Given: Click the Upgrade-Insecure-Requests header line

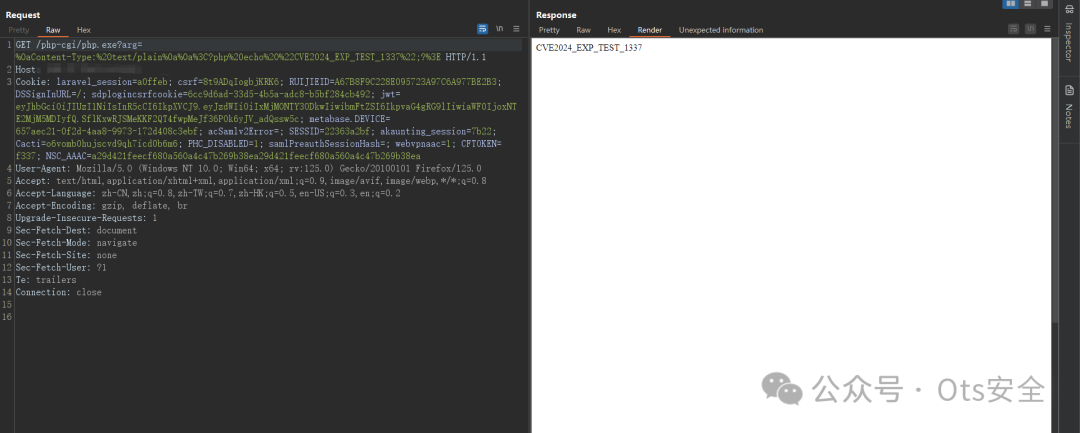Looking at the screenshot, I should [86, 218].
